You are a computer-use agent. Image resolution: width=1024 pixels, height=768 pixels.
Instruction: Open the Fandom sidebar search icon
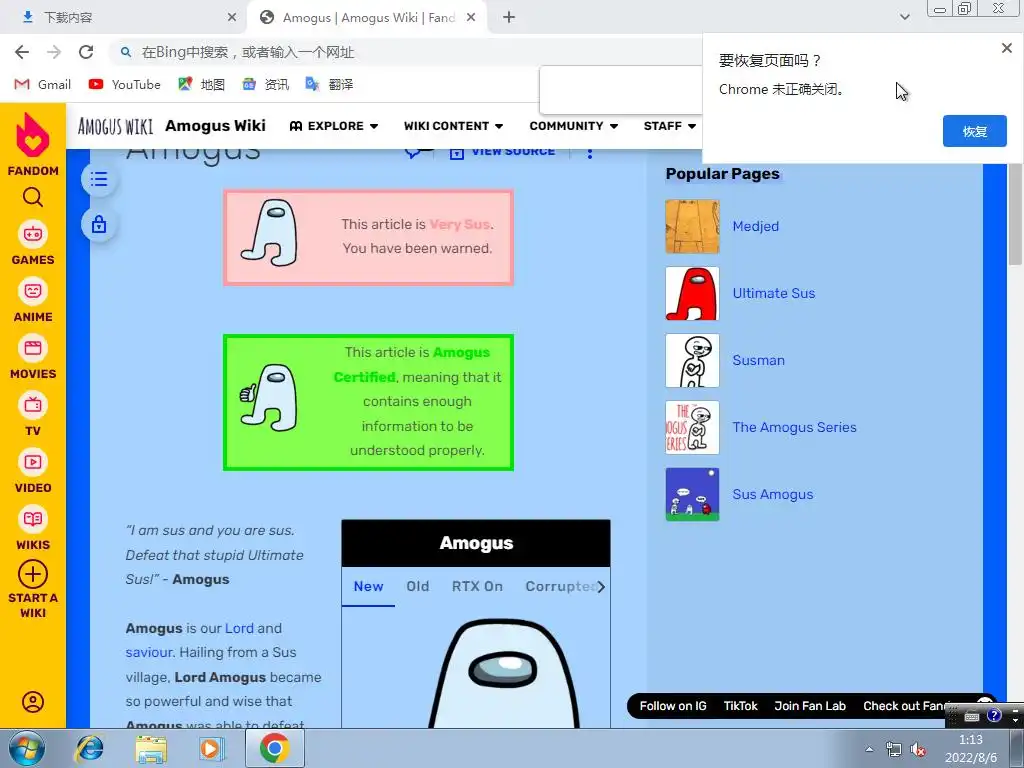point(33,197)
